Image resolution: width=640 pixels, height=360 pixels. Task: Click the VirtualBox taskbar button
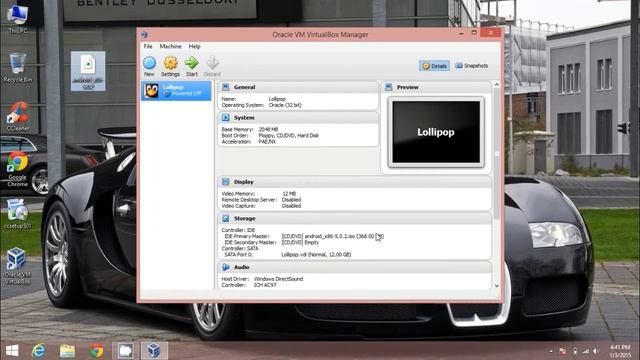(154, 351)
